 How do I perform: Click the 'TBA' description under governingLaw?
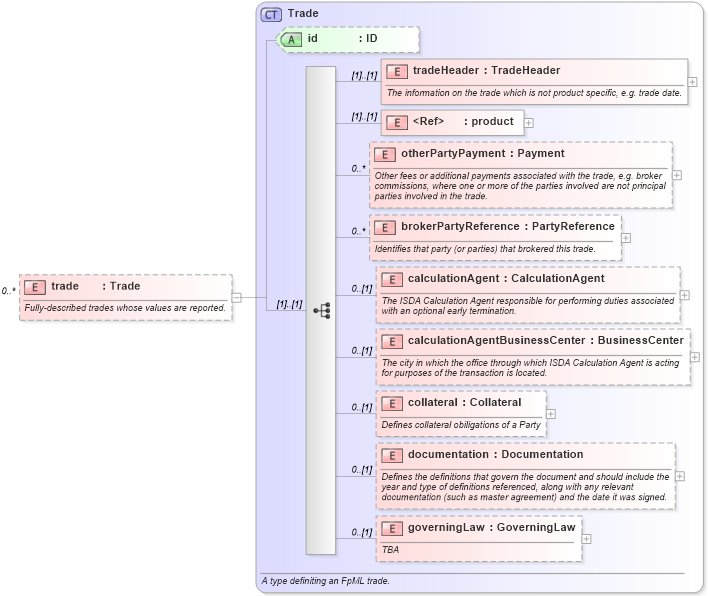coord(390,550)
